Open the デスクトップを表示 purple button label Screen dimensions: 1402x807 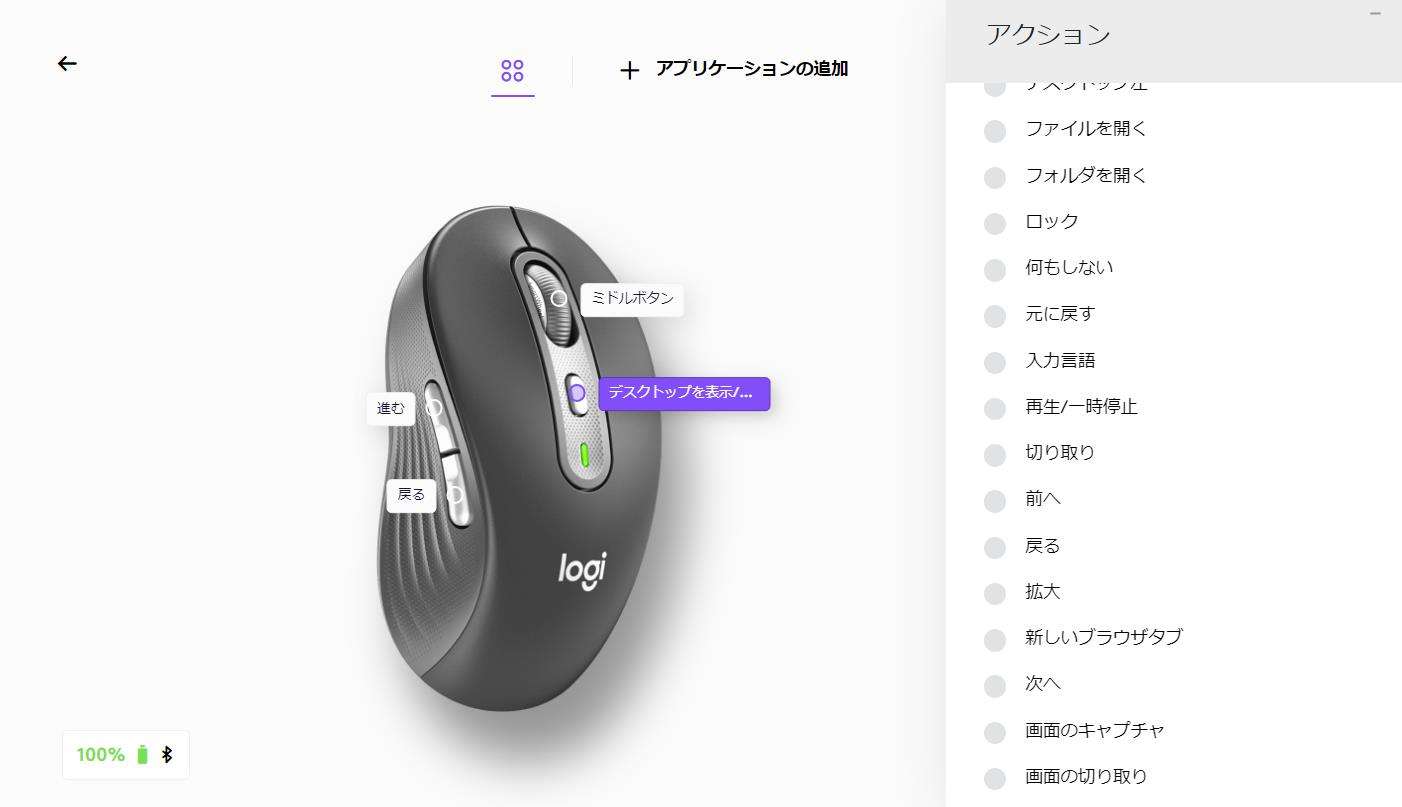pyautogui.click(x=684, y=393)
